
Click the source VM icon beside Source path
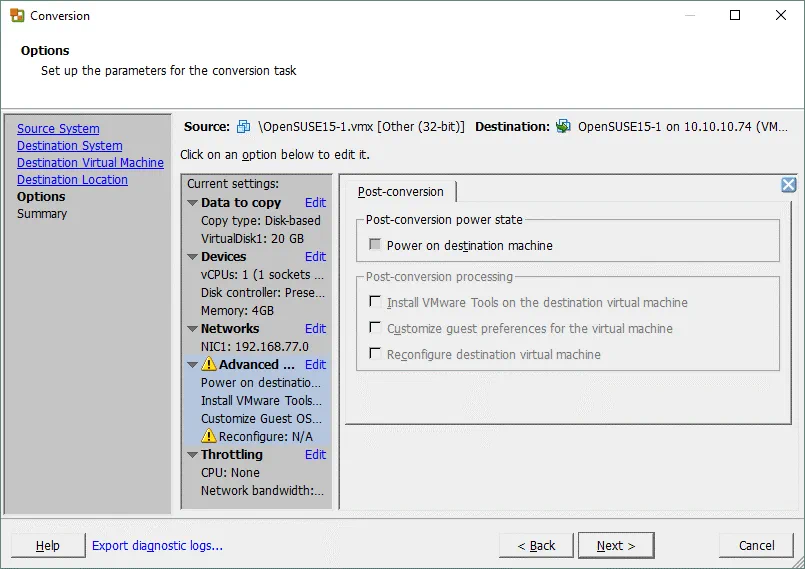pos(244,127)
